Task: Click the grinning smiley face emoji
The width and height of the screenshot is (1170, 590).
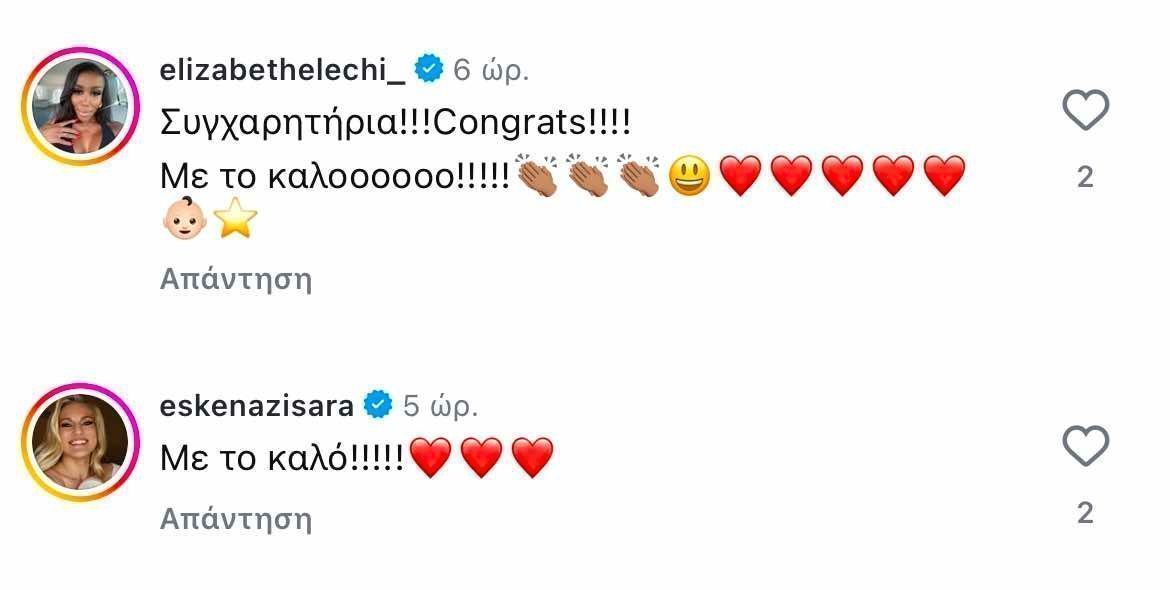Action: point(689,177)
